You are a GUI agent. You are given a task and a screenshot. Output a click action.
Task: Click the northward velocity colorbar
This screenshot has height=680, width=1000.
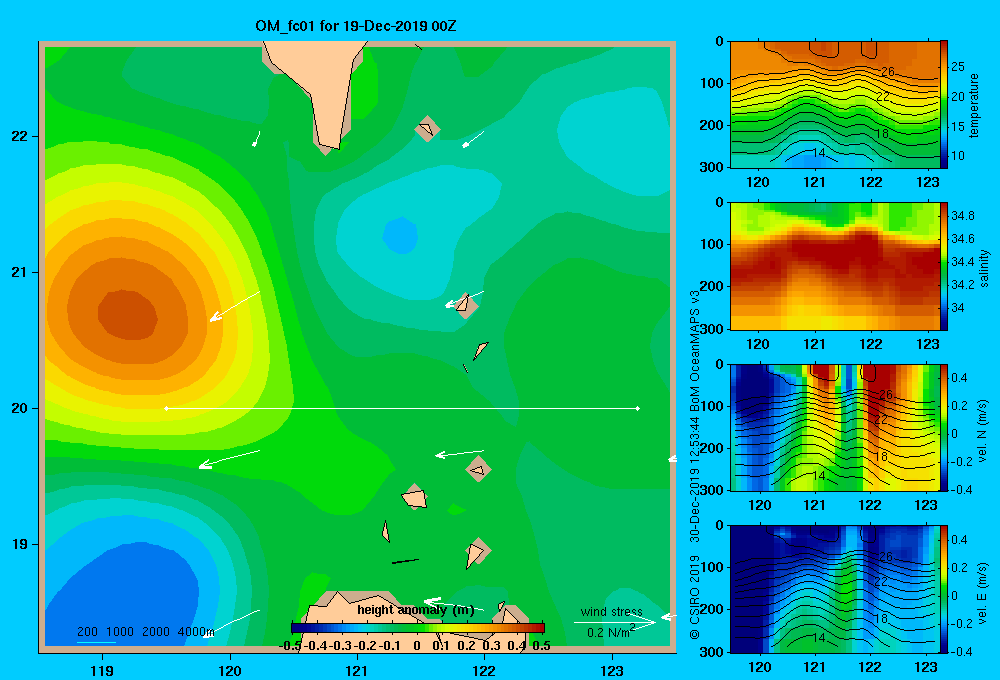(x=944, y=427)
